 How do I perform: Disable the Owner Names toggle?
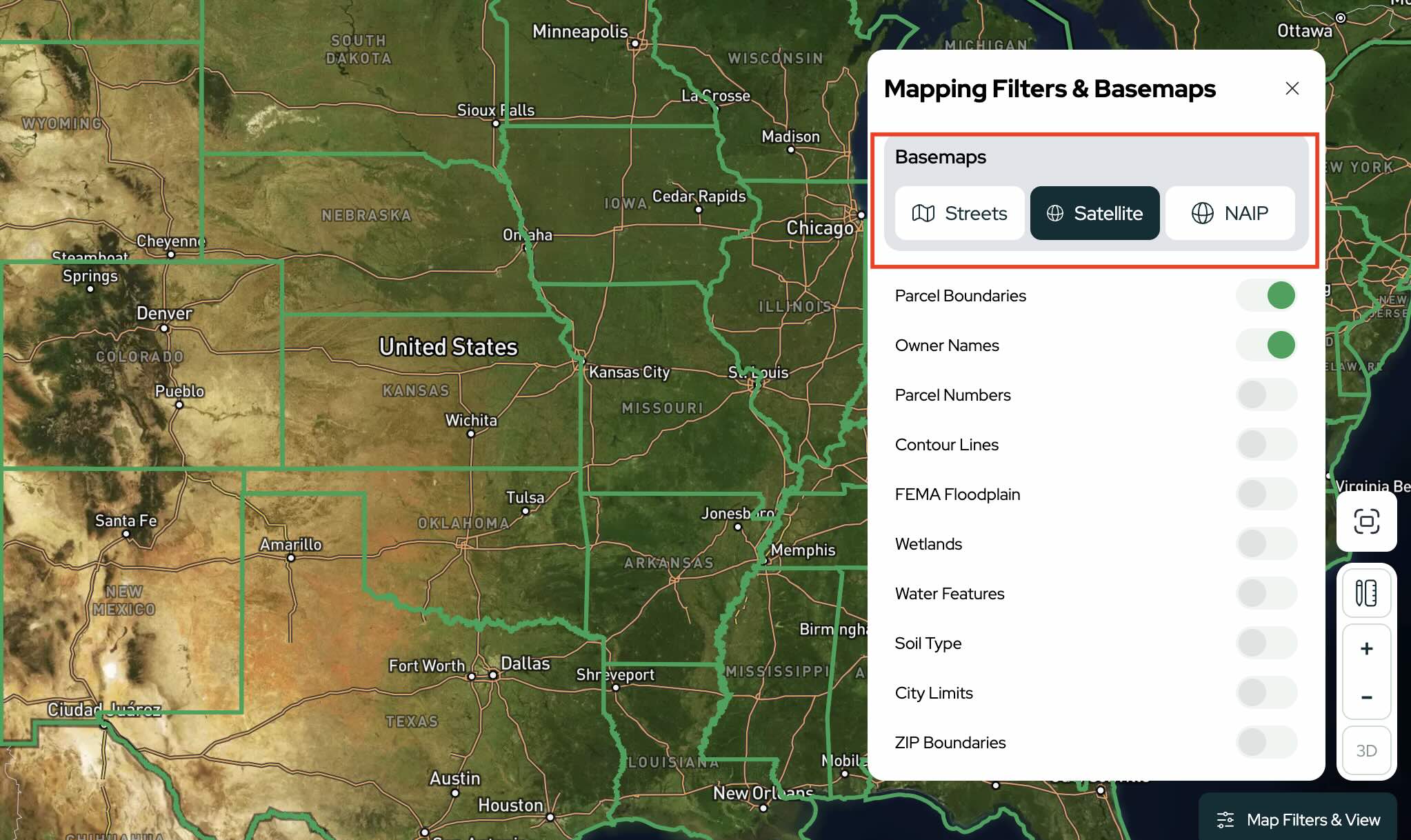pyautogui.click(x=1266, y=345)
